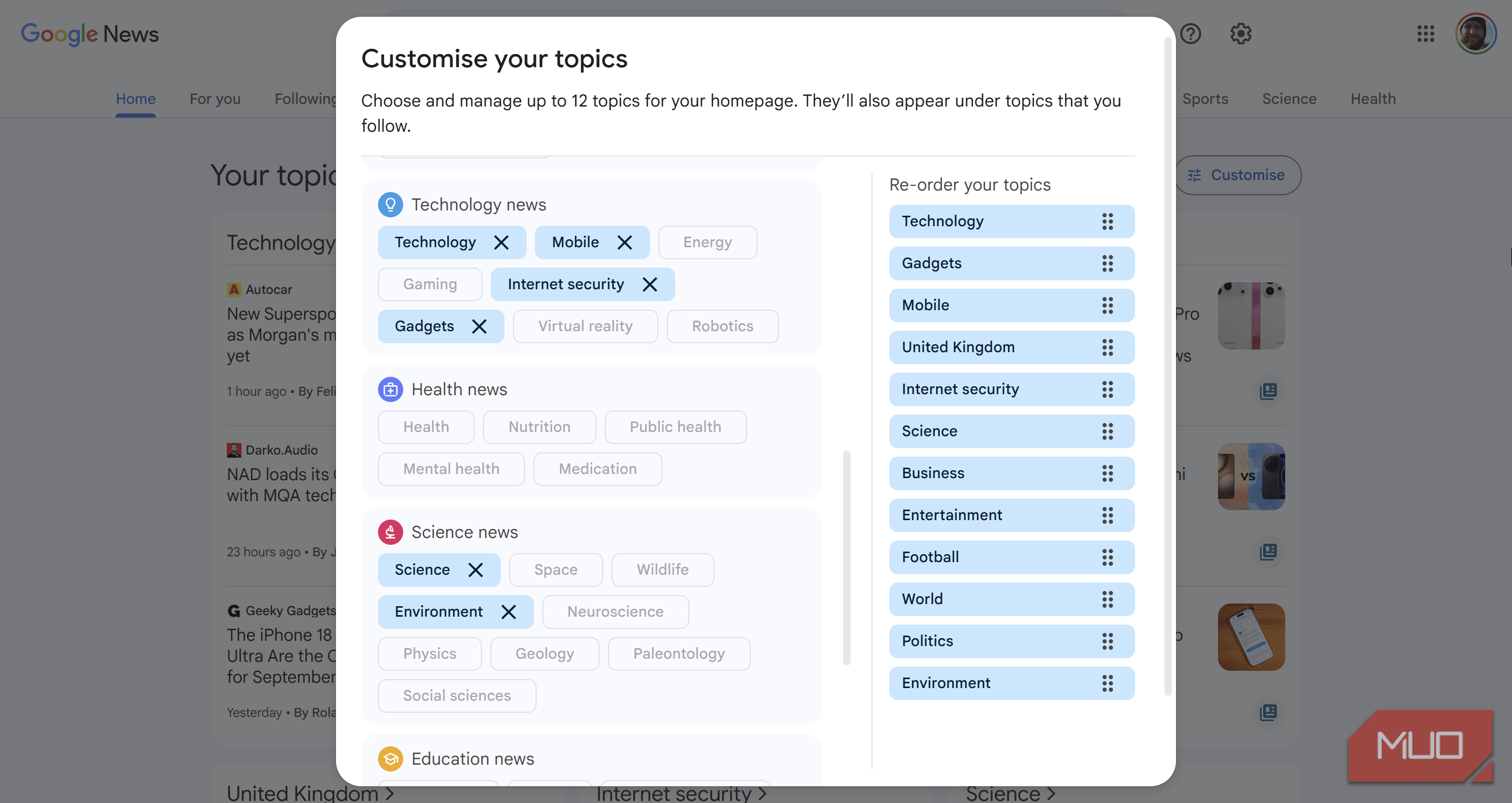Click the Google News logo
This screenshot has height=803, width=1512.
click(x=90, y=34)
